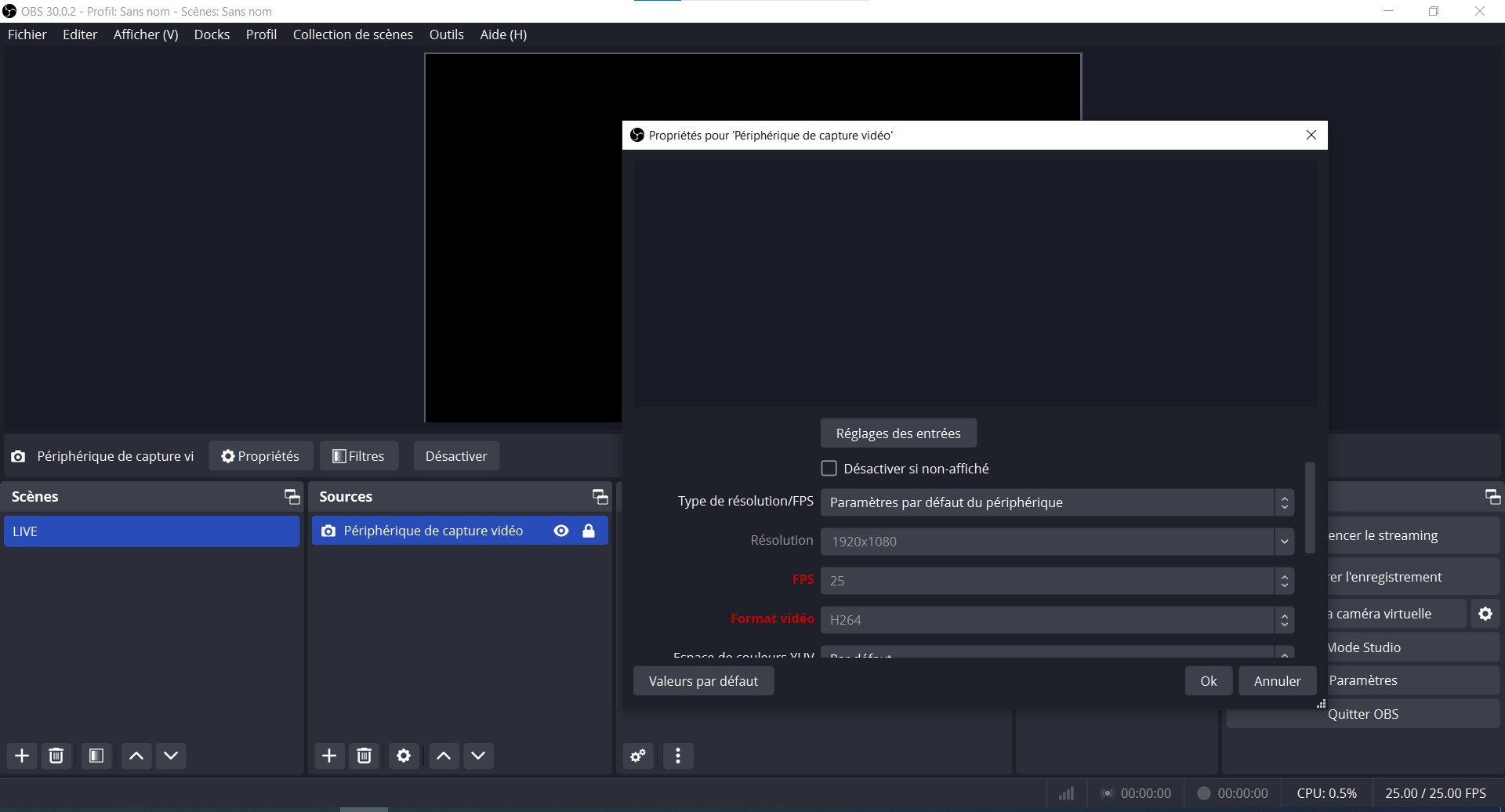
Task: Open Type de résolution/FPS dropdown
Action: tap(1056, 502)
